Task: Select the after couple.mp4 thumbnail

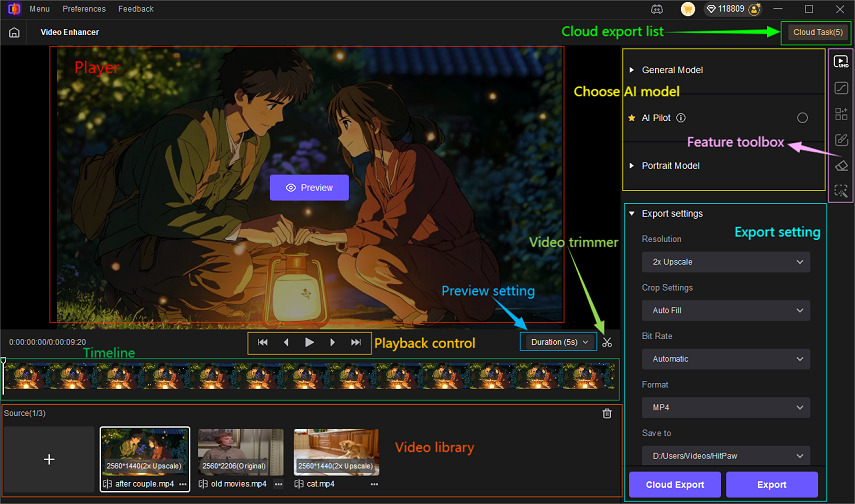Action: tap(144, 452)
